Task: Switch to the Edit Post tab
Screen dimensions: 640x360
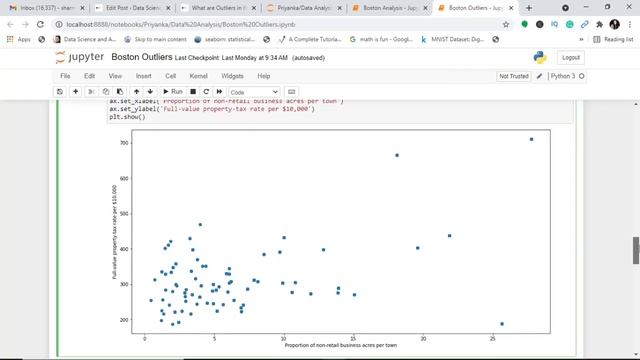Action: coord(133,8)
